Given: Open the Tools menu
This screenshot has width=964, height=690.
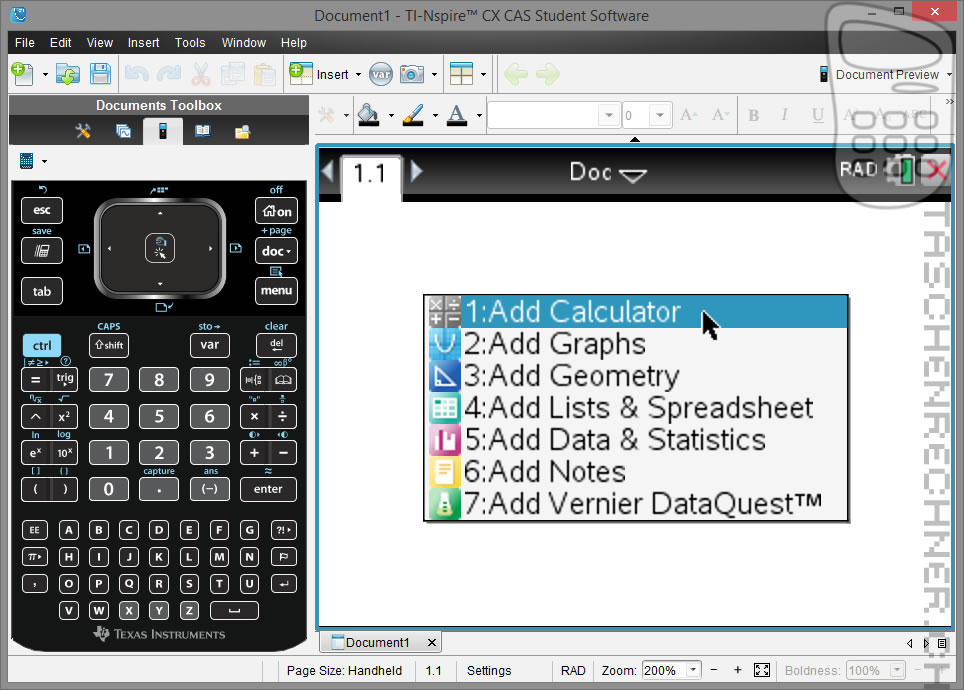Looking at the screenshot, I should click(189, 43).
